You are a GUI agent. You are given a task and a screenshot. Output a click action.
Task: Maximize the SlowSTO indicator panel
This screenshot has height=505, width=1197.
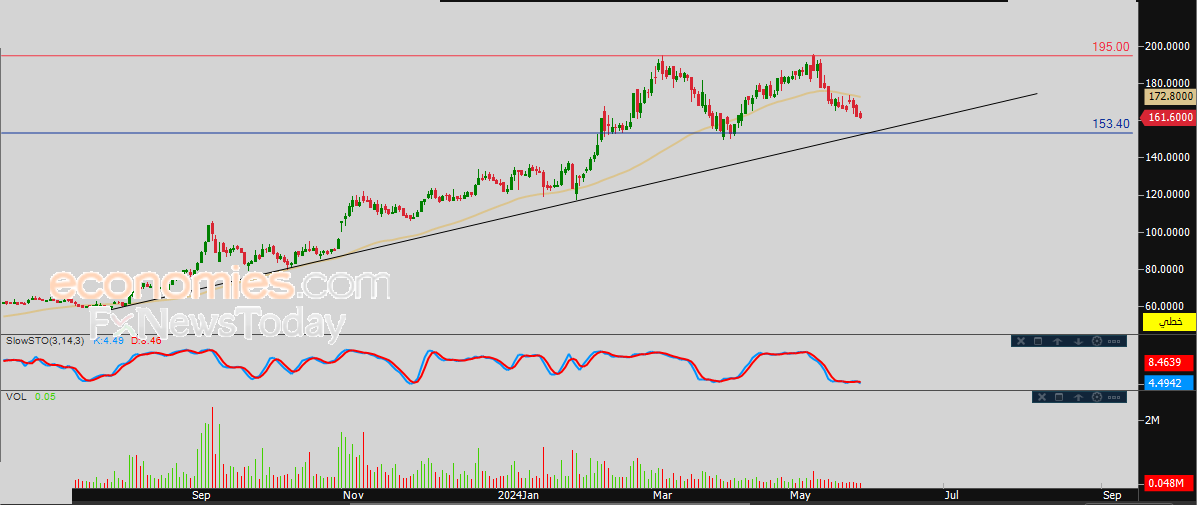point(1038,341)
